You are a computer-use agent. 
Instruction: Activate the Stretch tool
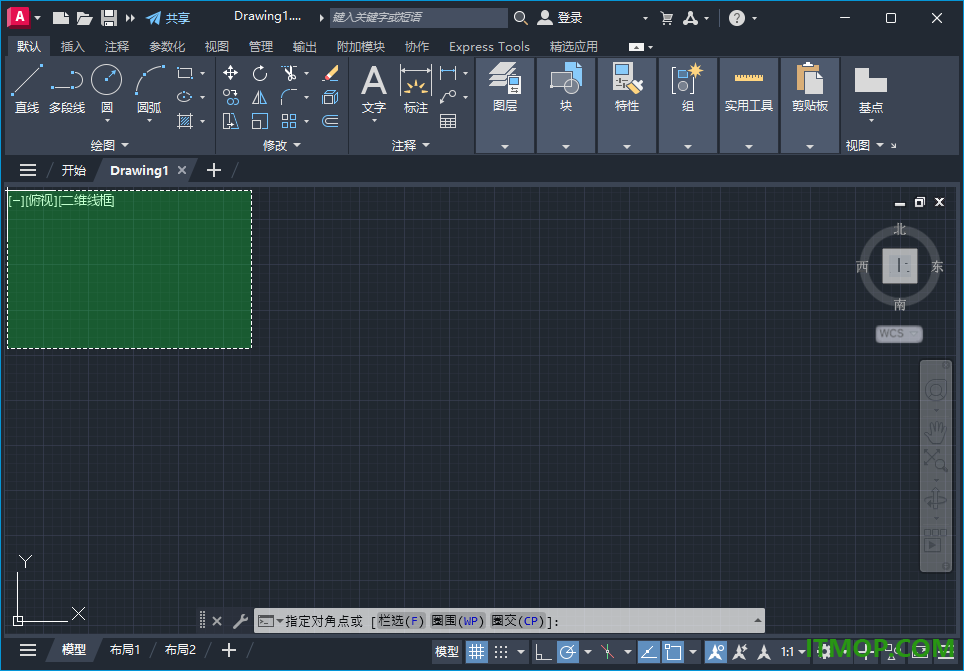coord(231,121)
